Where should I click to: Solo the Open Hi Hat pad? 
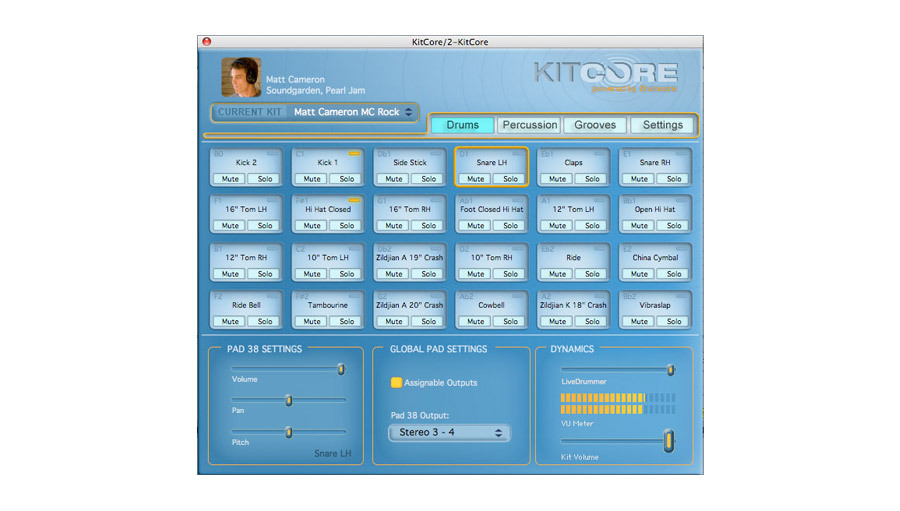coord(674,226)
